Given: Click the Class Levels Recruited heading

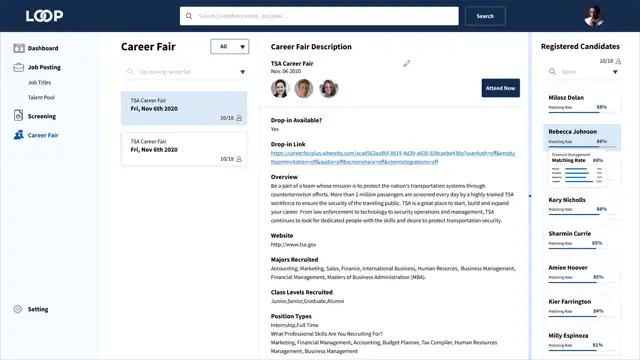Looking at the screenshot, I should [x=302, y=292].
